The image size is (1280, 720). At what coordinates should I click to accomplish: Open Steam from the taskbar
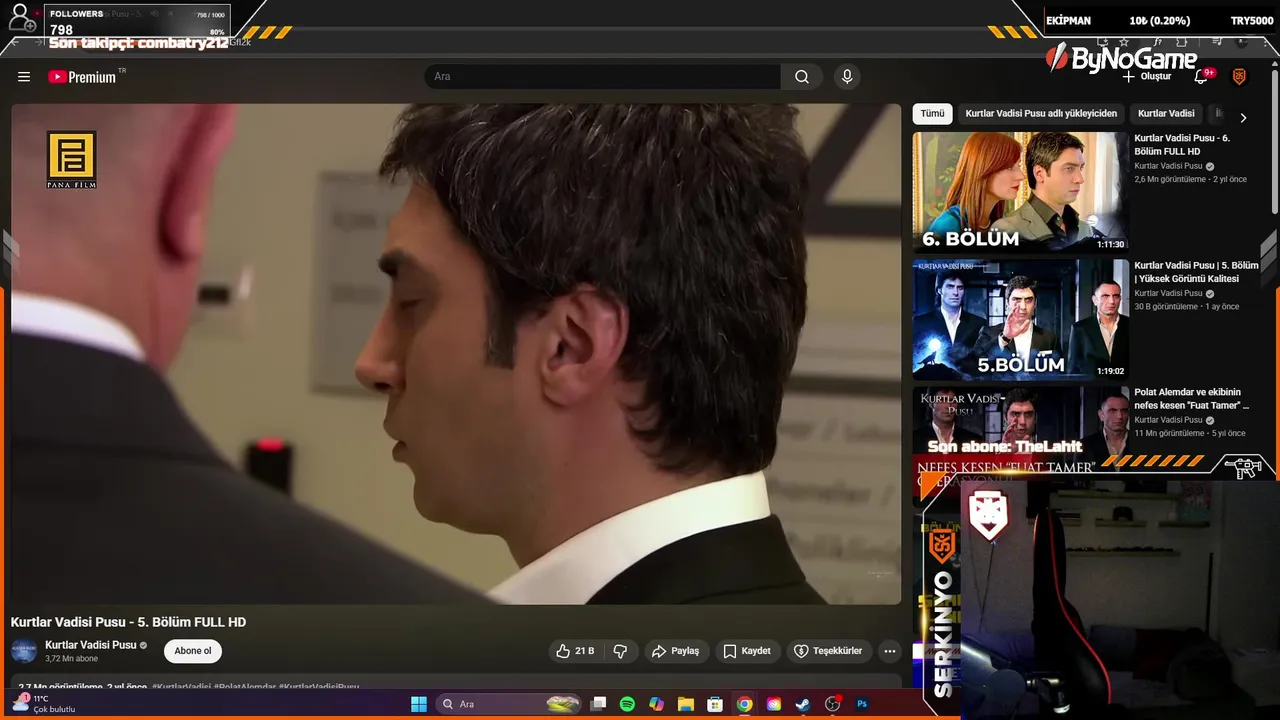click(803, 704)
